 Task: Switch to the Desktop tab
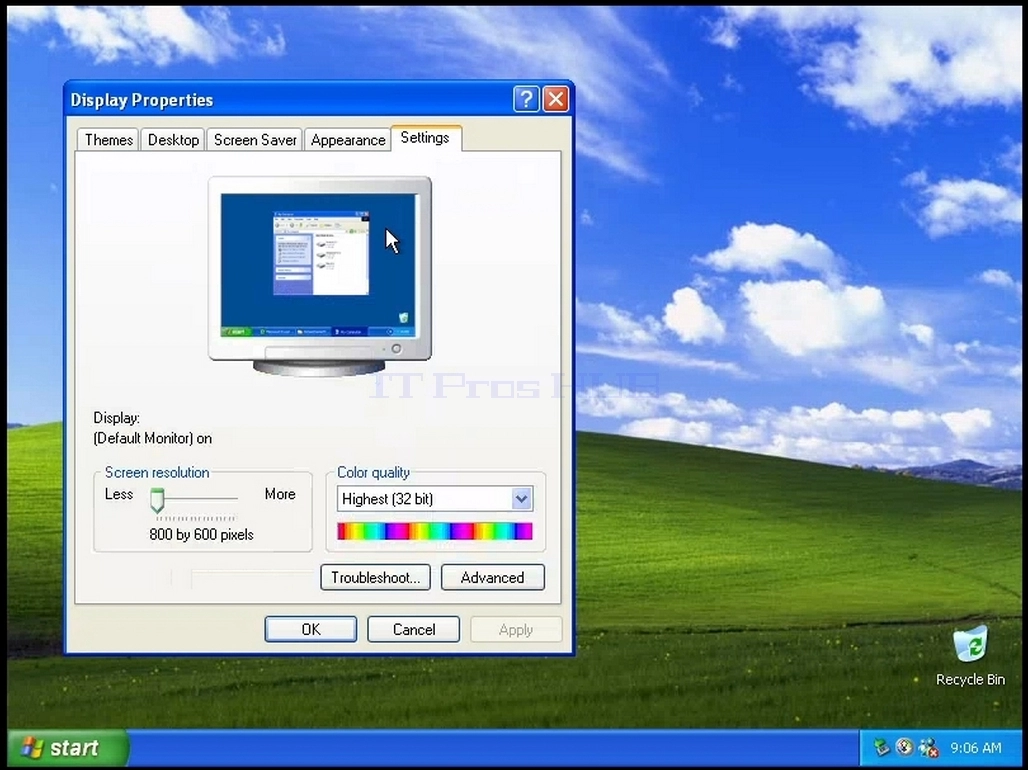click(173, 140)
